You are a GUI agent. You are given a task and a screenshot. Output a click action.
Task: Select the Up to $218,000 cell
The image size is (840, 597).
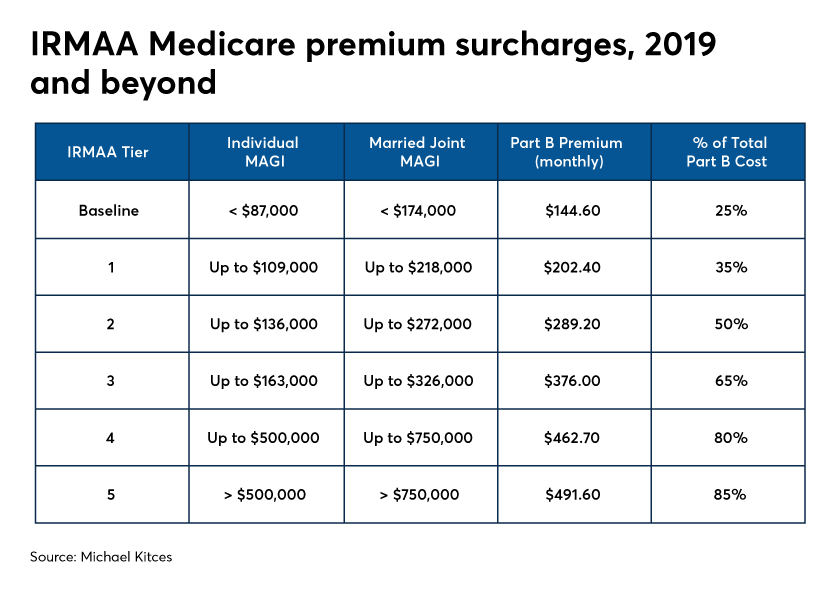[418, 267]
